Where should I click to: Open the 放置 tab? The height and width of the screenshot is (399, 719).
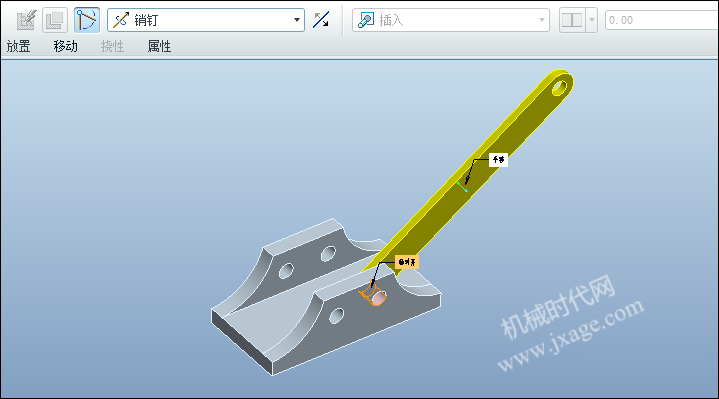[x=18, y=46]
